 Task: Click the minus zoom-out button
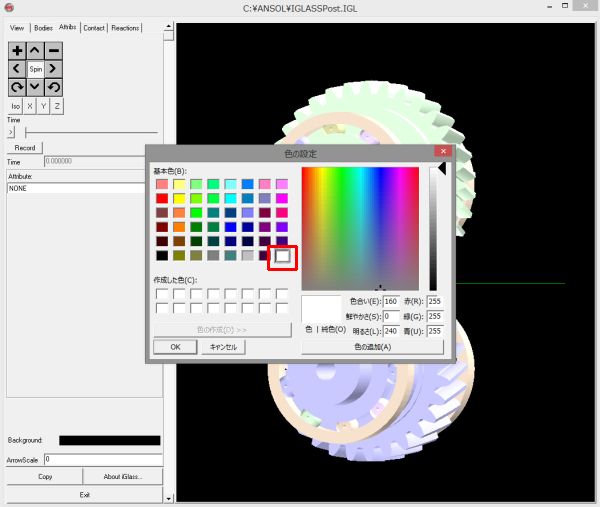[54, 50]
